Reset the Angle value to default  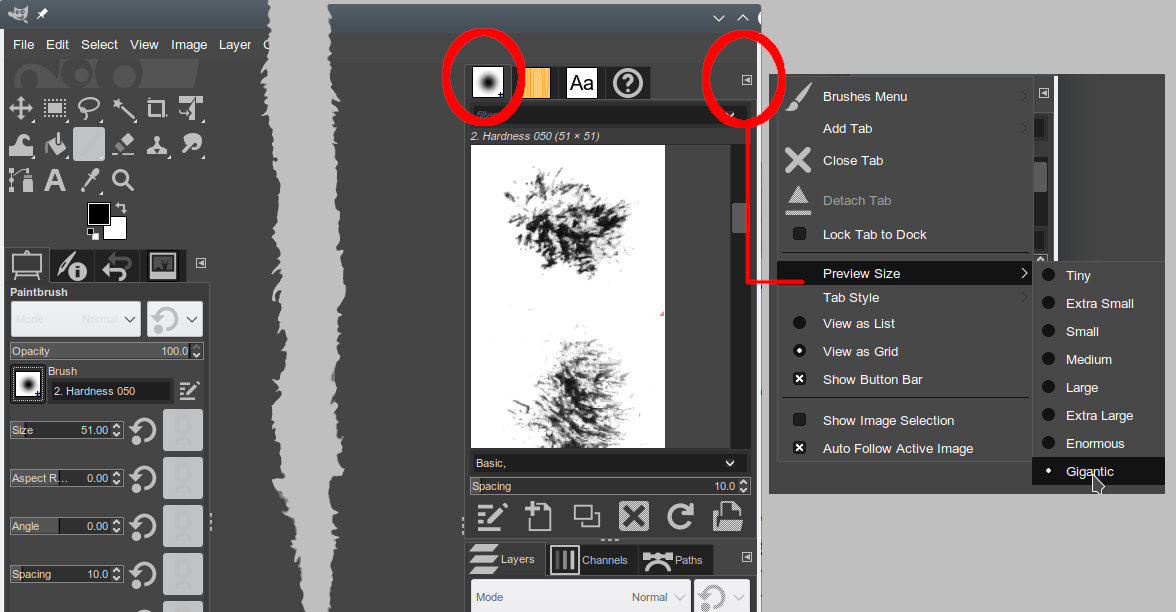(x=142, y=526)
